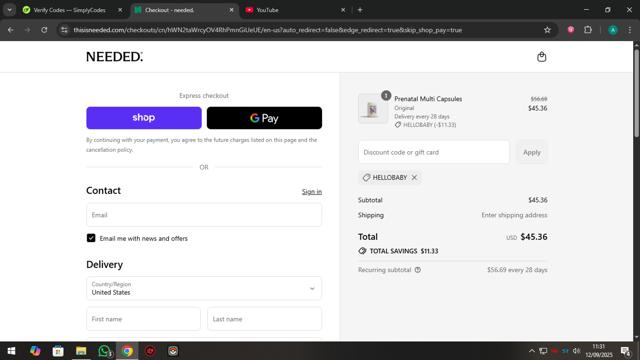Open the Windows Start menu
This screenshot has width=640, height=360.
[11, 351]
